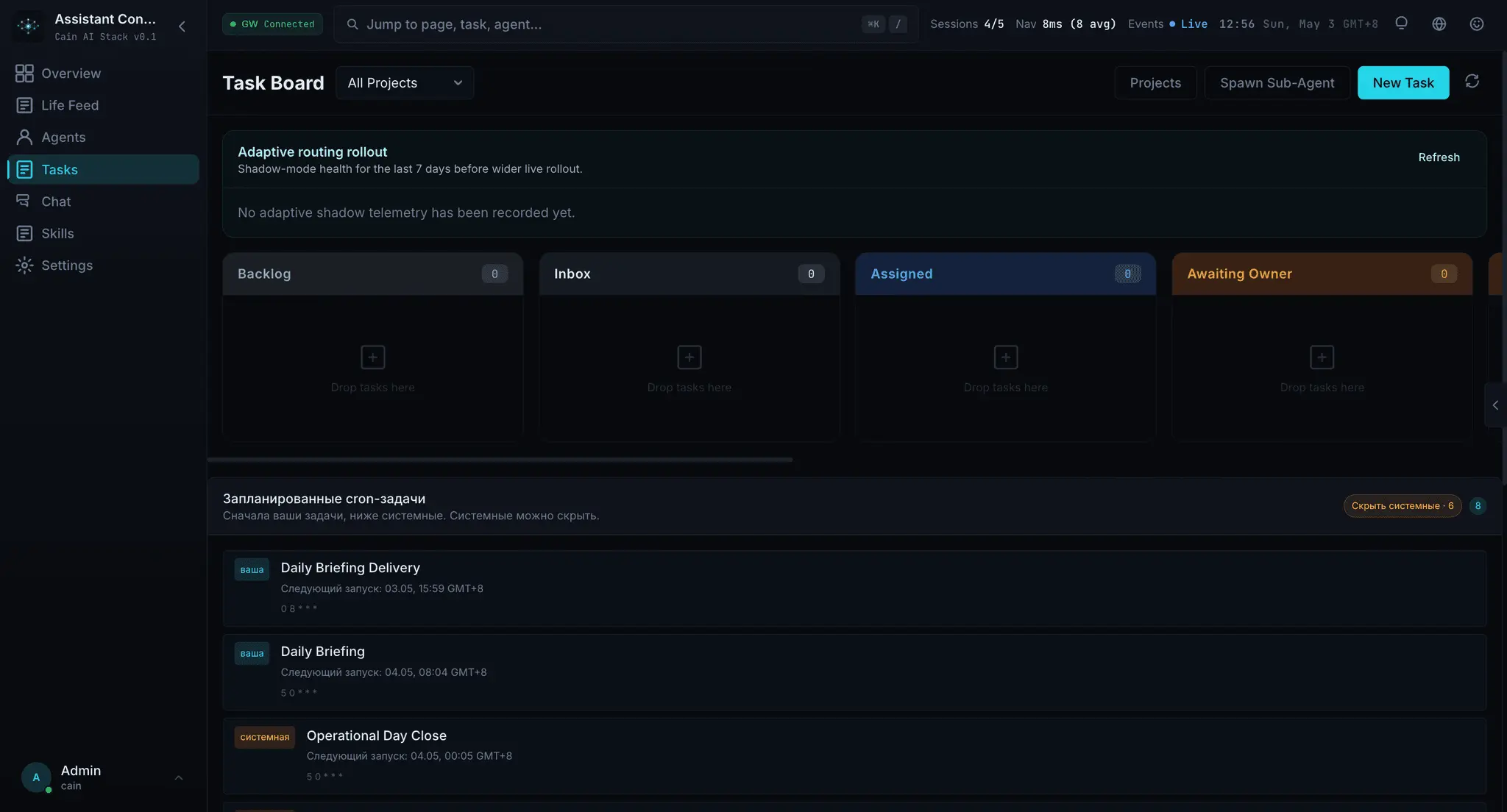
Task: Click the Backlog column header
Action: (373, 274)
